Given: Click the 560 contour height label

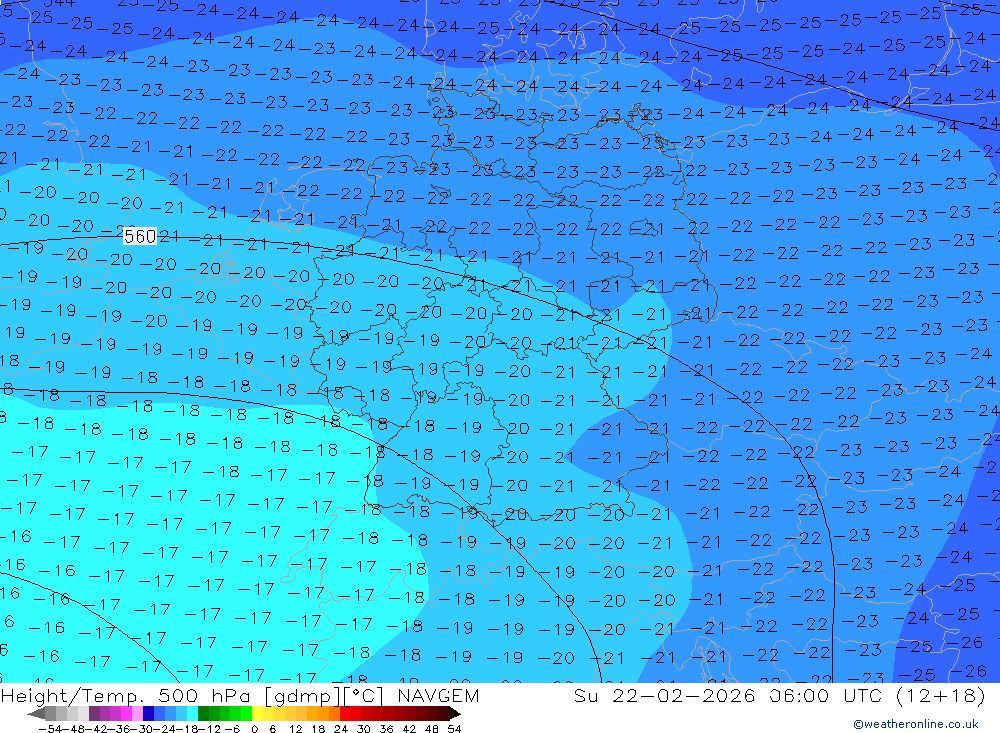Looking at the screenshot, I should 140,236.
